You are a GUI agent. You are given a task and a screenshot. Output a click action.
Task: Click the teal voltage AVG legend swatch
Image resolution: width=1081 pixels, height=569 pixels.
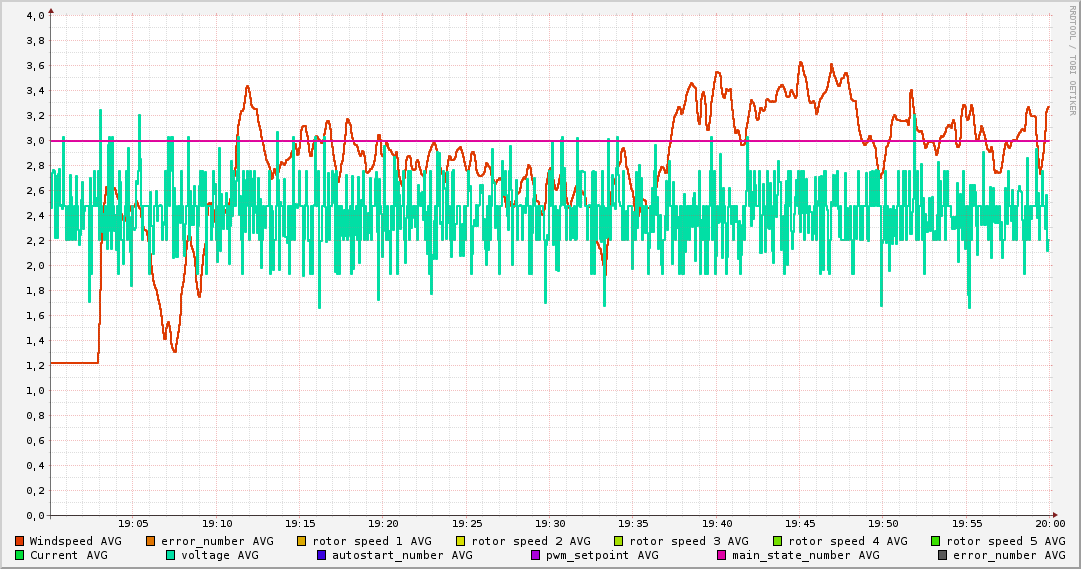[171, 555]
